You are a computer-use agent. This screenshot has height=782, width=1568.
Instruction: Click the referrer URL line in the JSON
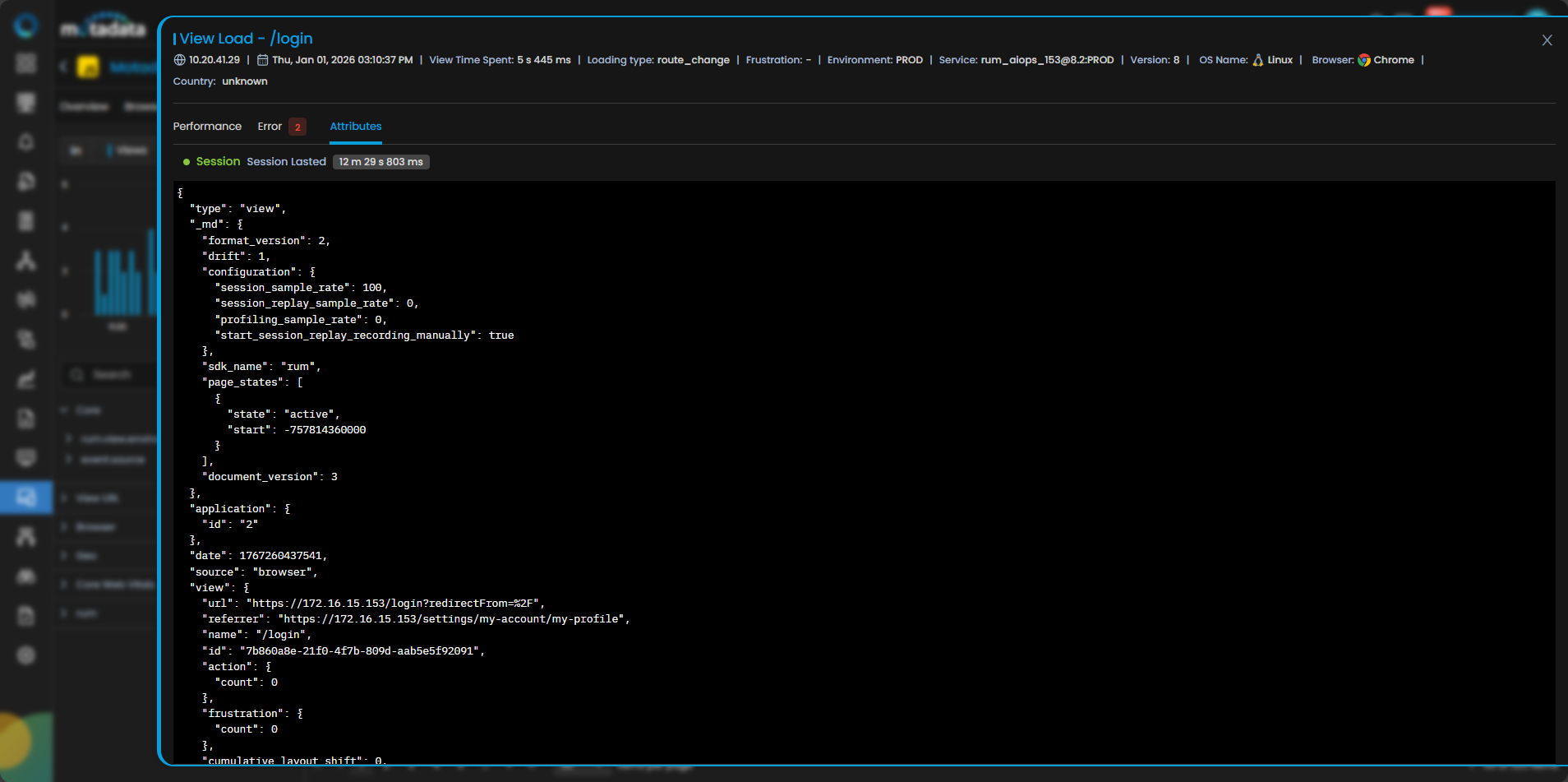[416, 619]
